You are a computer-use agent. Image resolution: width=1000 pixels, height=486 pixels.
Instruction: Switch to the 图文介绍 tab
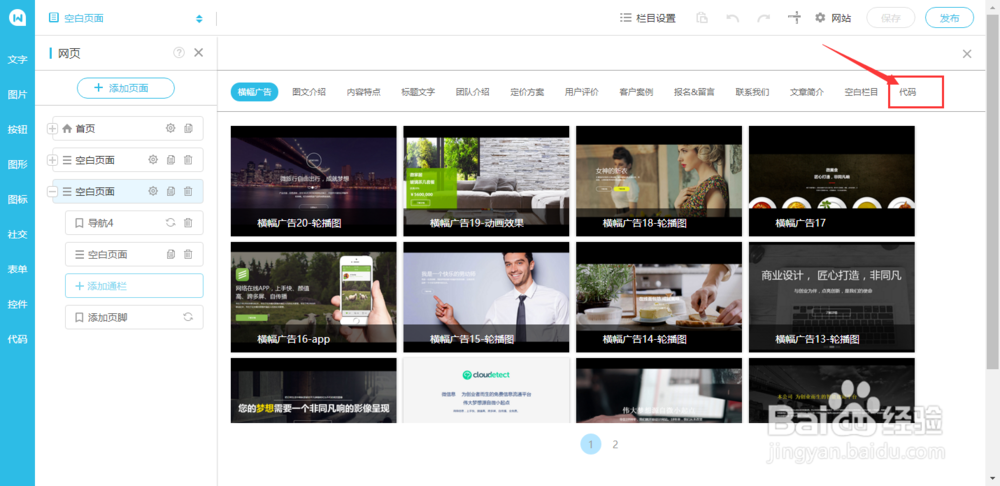309,92
